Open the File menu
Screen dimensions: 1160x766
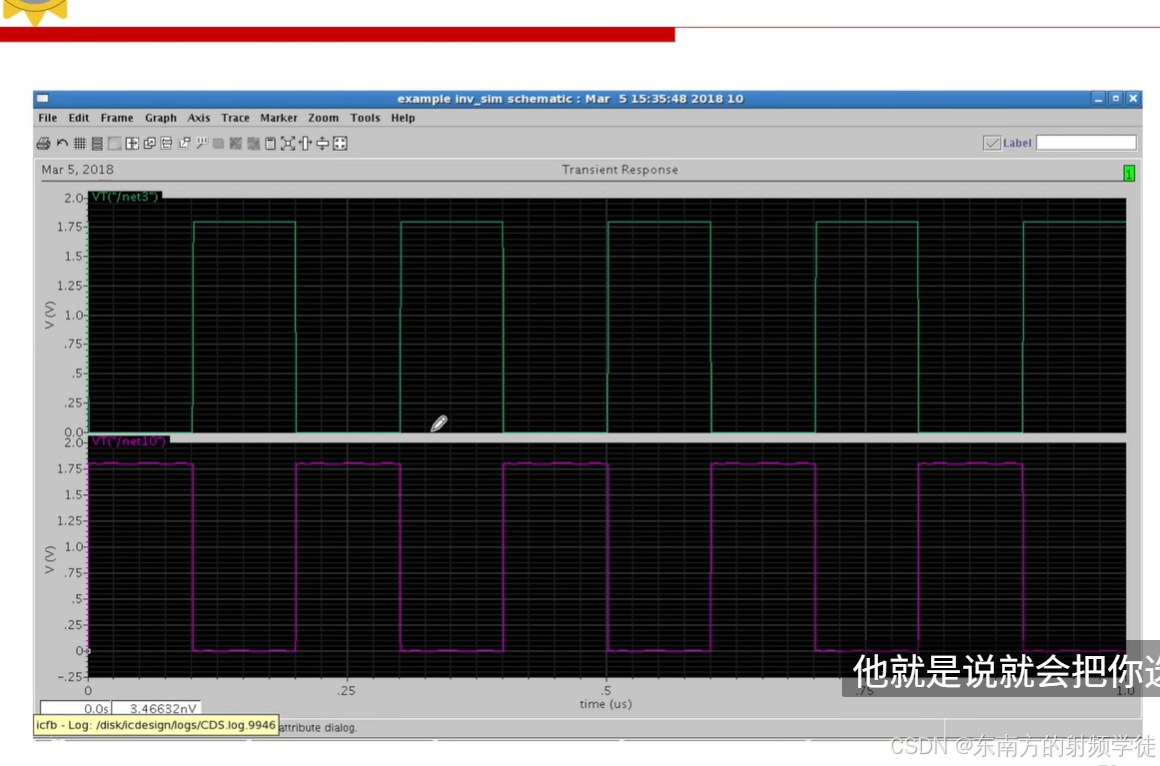tap(47, 118)
